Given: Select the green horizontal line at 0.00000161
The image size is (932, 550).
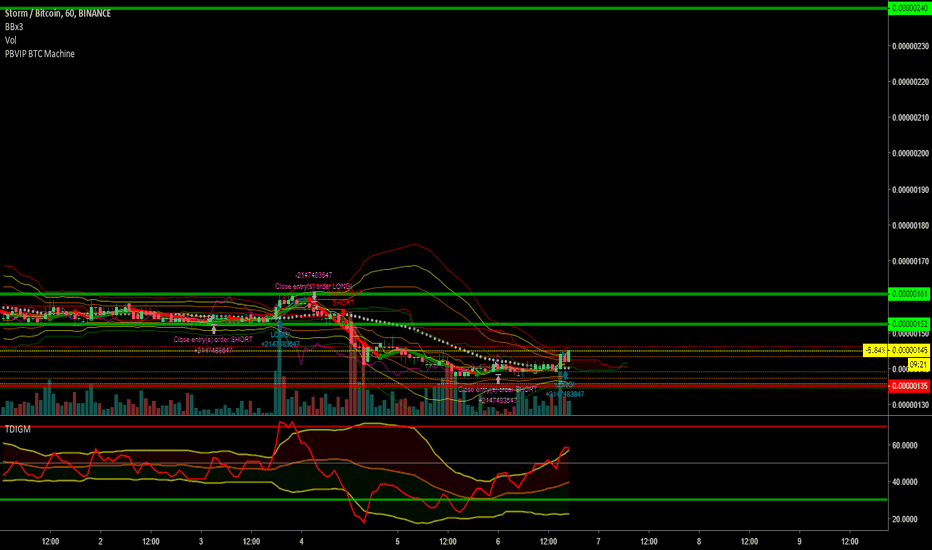Looking at the screenshot, I should coord(443,294).
